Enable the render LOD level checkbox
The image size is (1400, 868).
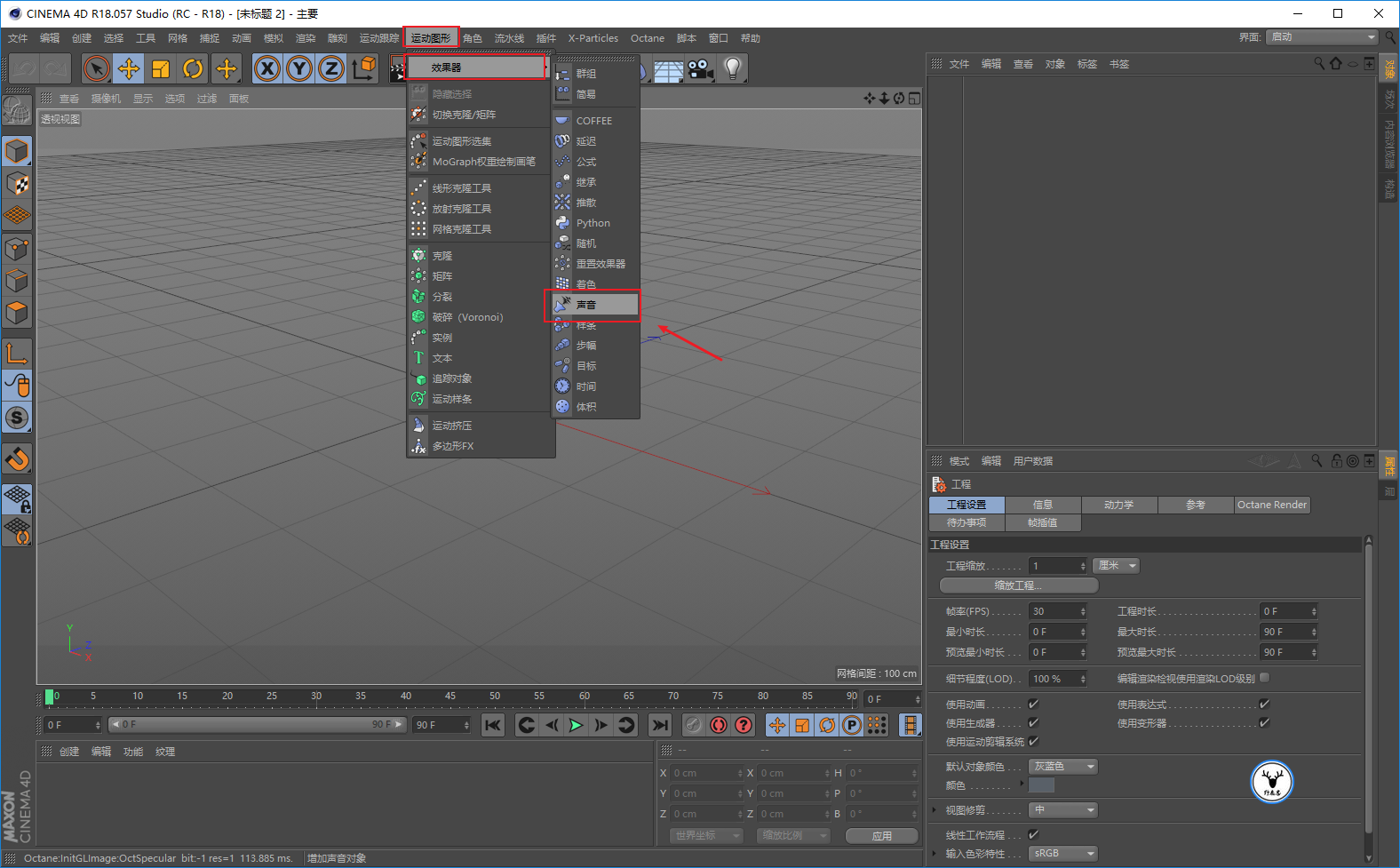coord(1264,678)
